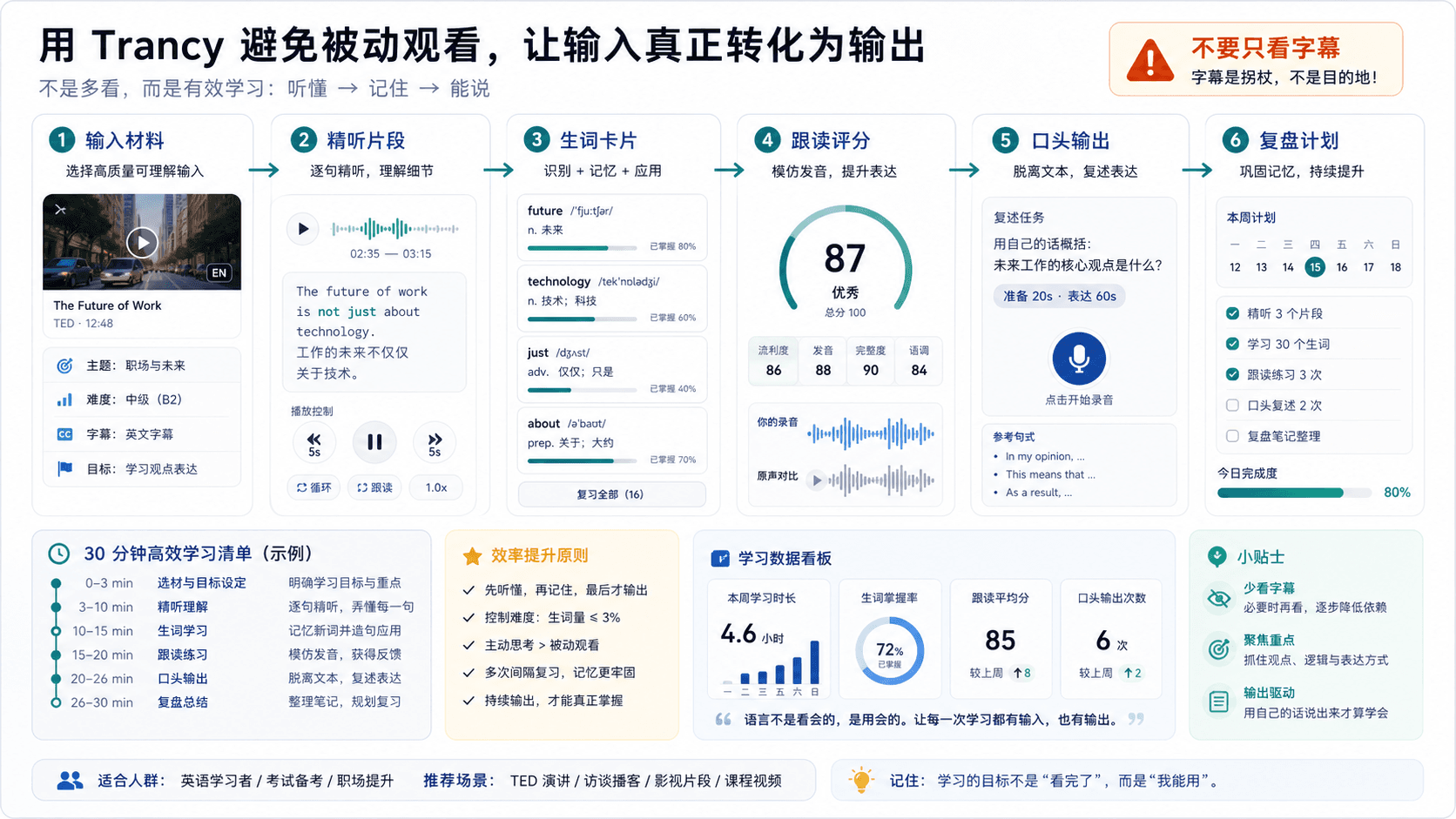This screenshot has height=819, width=1456.
Task: Select day 18 in the weekly calendar
Action: [1395, 267]
